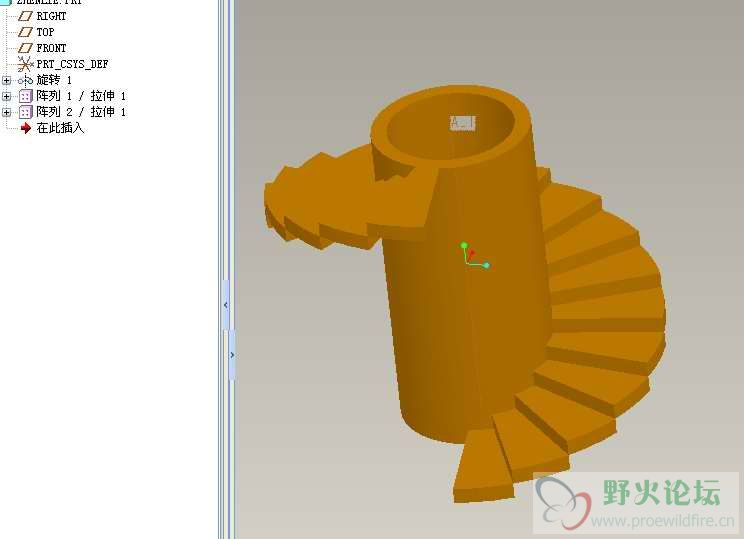The image size is (744, 539).
Task: Click the 旋转 1 revolve feature icon
Action: point(25,80)
